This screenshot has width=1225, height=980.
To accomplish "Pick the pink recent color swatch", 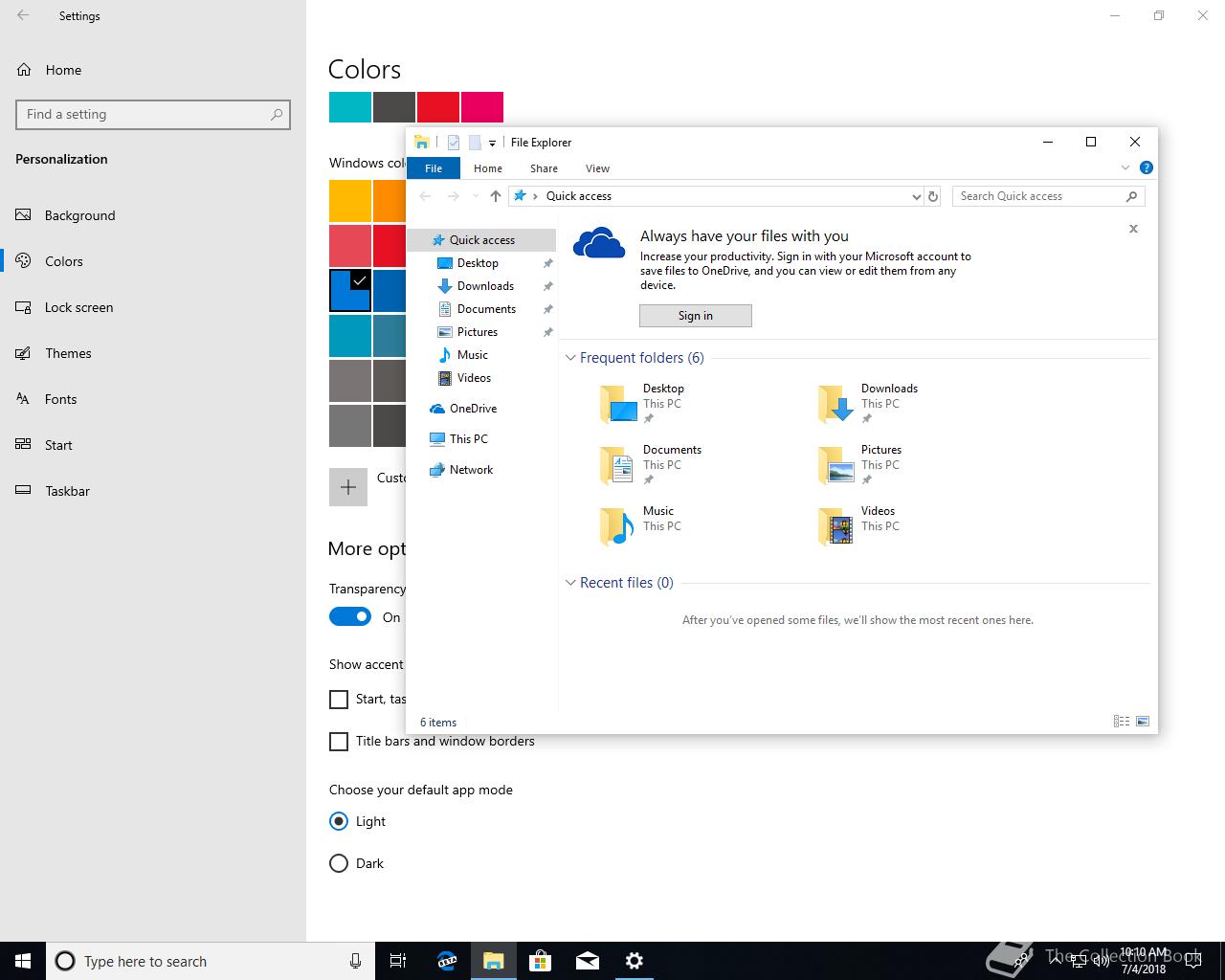I will point(482,107).
